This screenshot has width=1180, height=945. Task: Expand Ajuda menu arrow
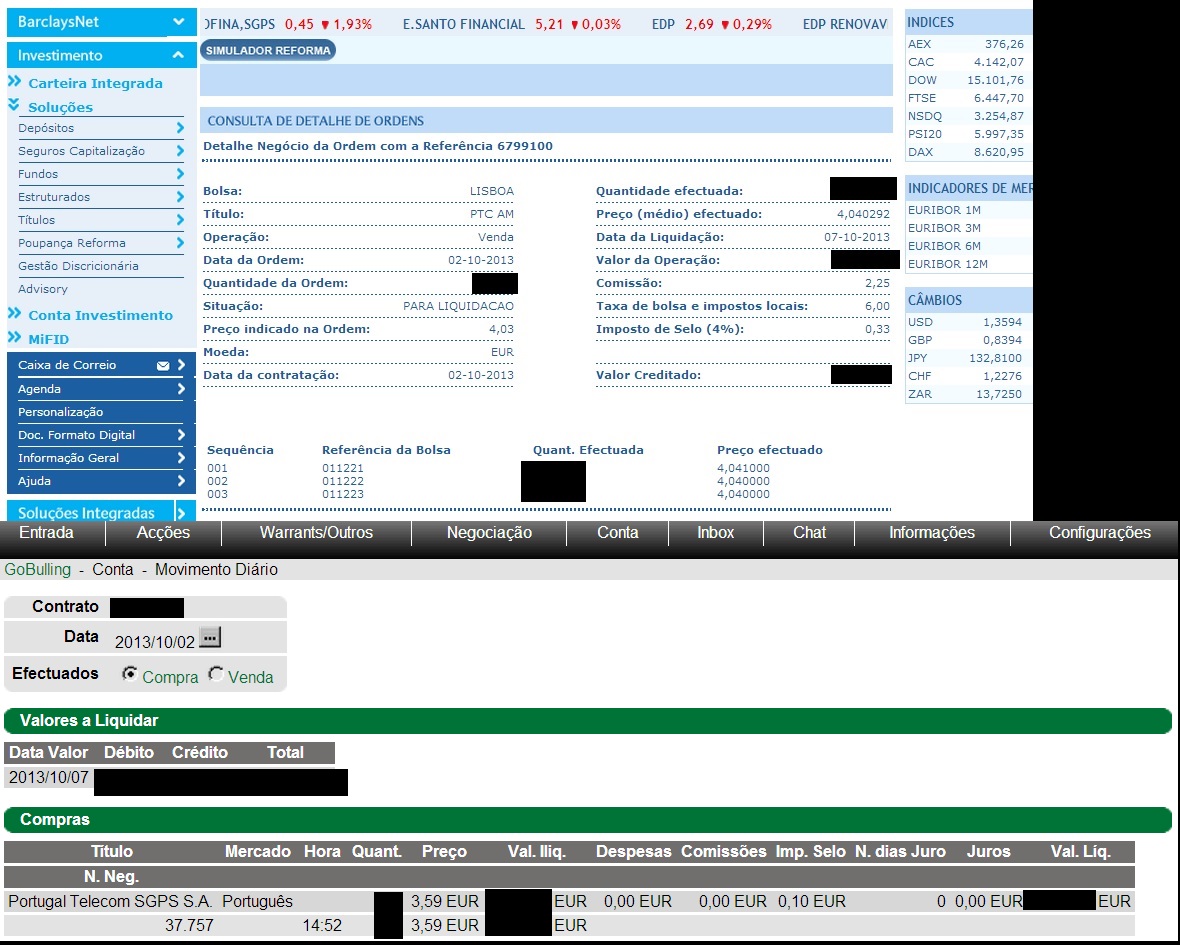click(181, 481)
